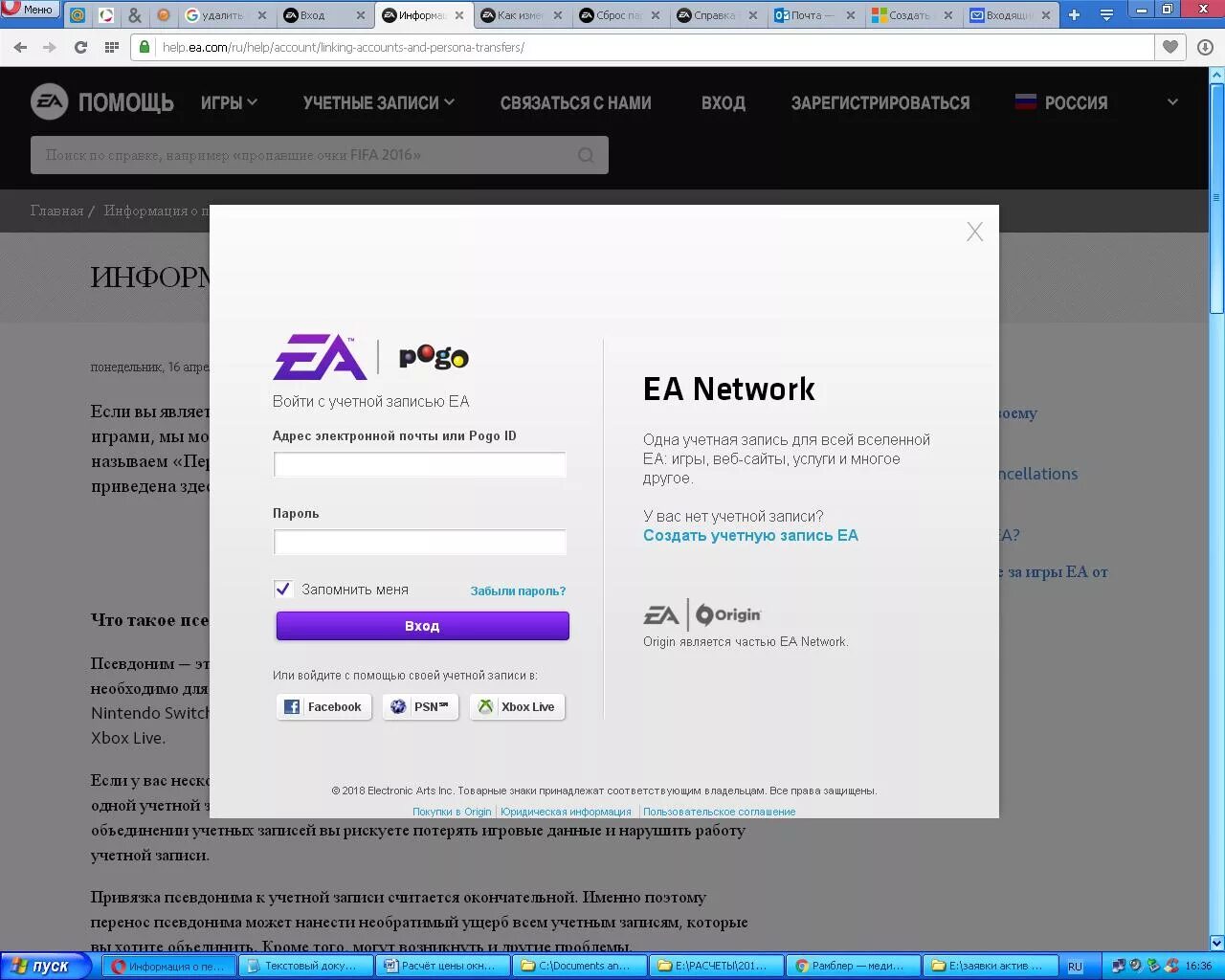1225x980 pixels.
Task: Click ЗАРЕГИСТРИРОВАТЬСЯ in header
Action: point(880,102)
